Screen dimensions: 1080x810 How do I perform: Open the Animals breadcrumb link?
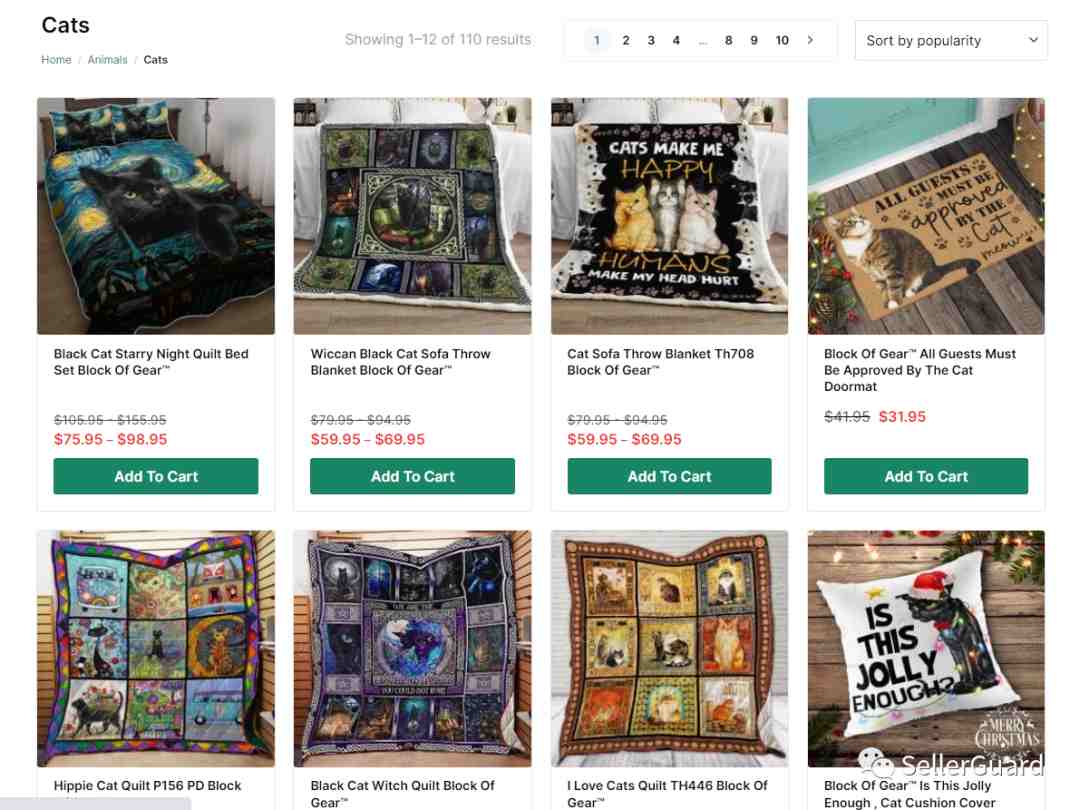click(x=107, y=60)
